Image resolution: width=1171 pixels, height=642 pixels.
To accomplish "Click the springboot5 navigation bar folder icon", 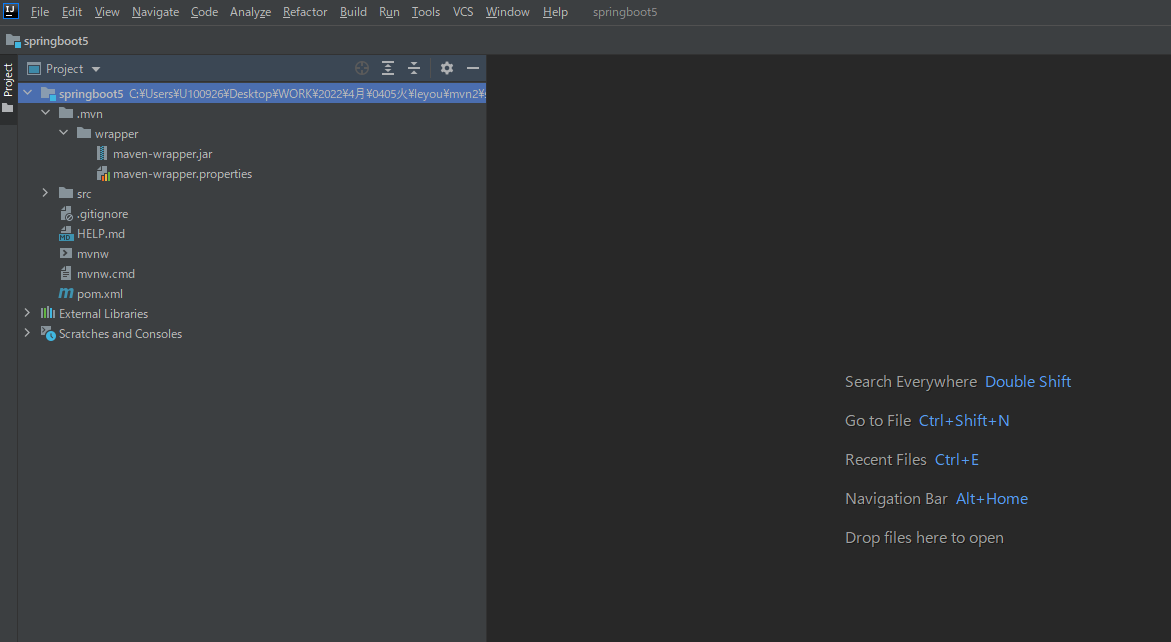I will click(x=13, y=40).
